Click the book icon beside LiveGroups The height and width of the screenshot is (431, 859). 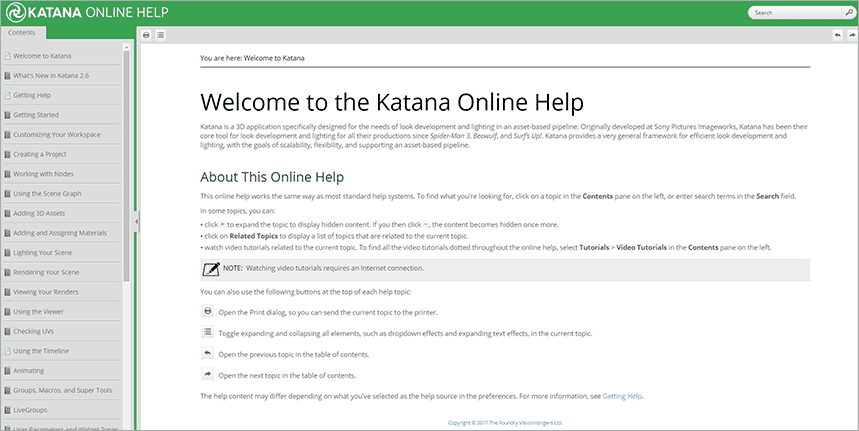[8, 411]
